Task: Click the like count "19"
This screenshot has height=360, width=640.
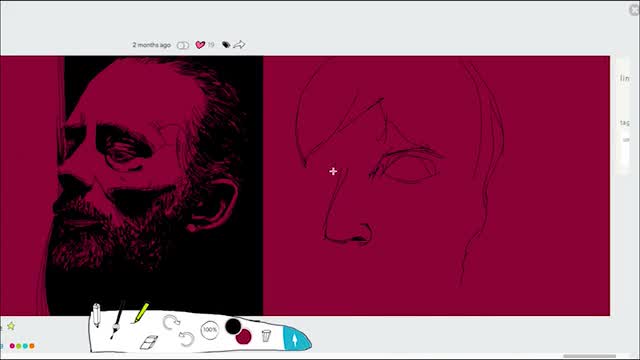Action: (211, 45)
